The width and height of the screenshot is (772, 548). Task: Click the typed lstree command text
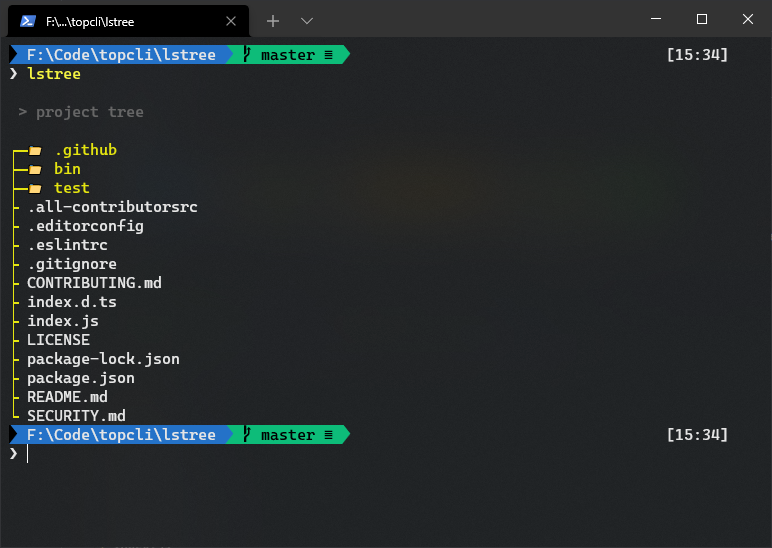(x=54, y=74)
